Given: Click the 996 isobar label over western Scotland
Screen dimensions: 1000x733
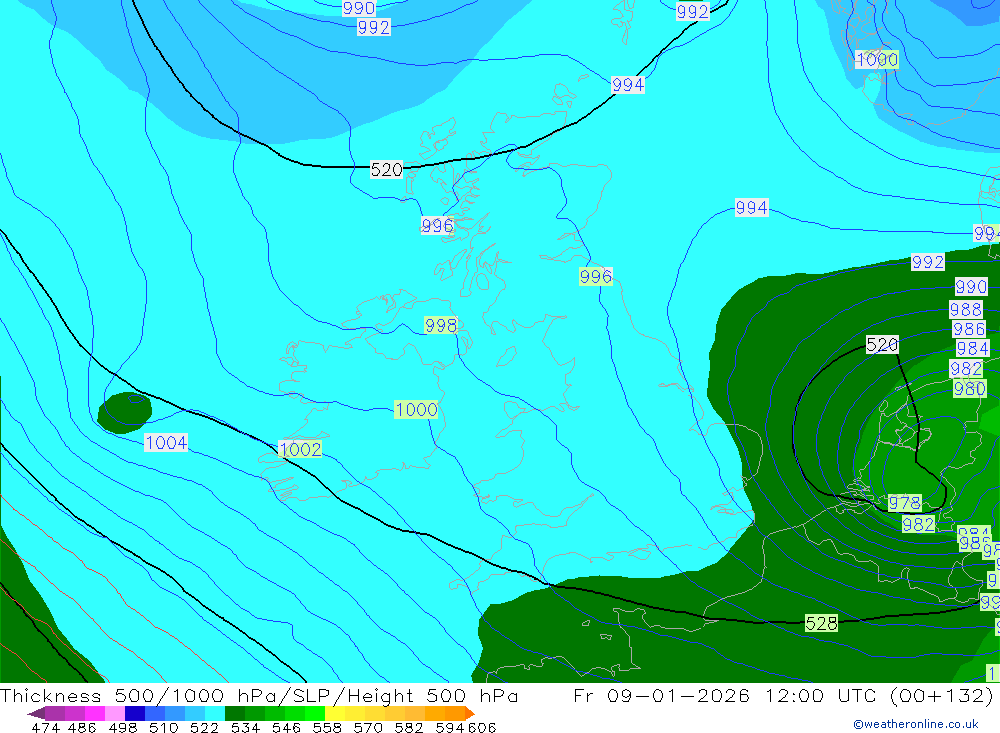Looking at the screenshot, I should (437, 225).
